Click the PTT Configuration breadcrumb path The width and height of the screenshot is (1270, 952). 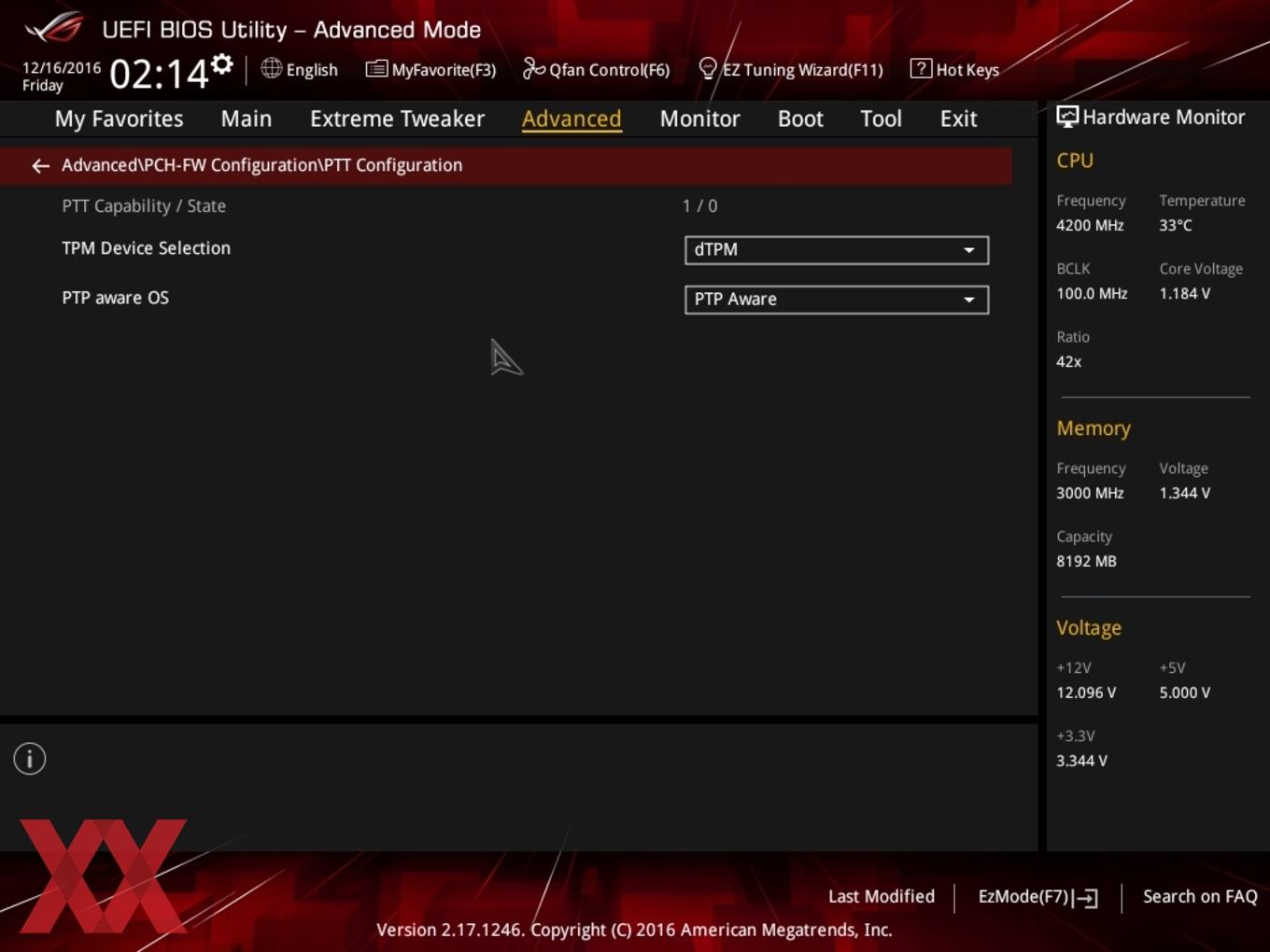261,165
